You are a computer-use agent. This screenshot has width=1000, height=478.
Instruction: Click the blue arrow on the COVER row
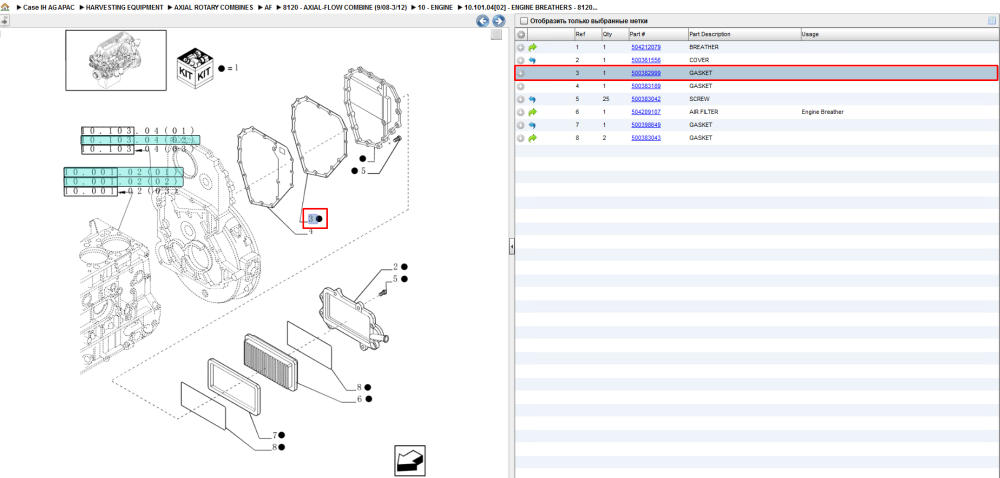pos(533,60)
